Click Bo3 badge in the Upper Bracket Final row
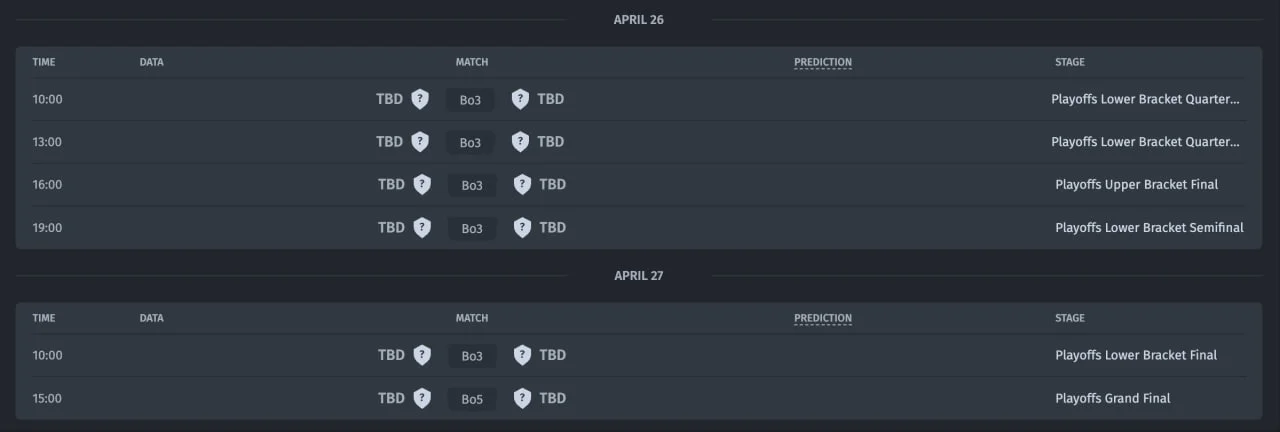The height and width of the screenshot is (432, 1280). coord(472,185)
